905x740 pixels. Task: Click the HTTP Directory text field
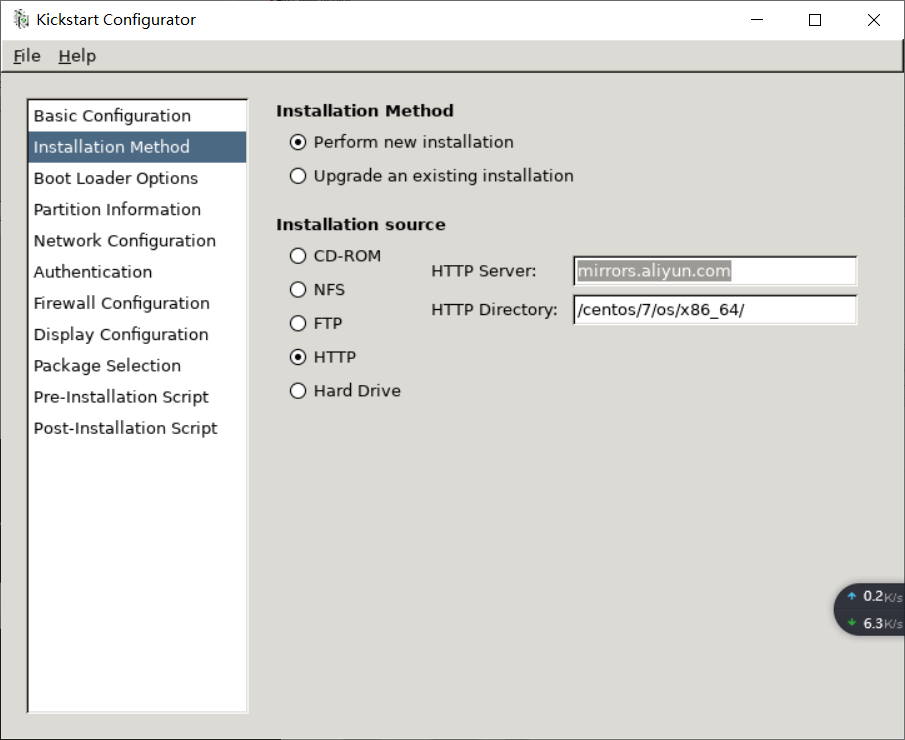715,310
